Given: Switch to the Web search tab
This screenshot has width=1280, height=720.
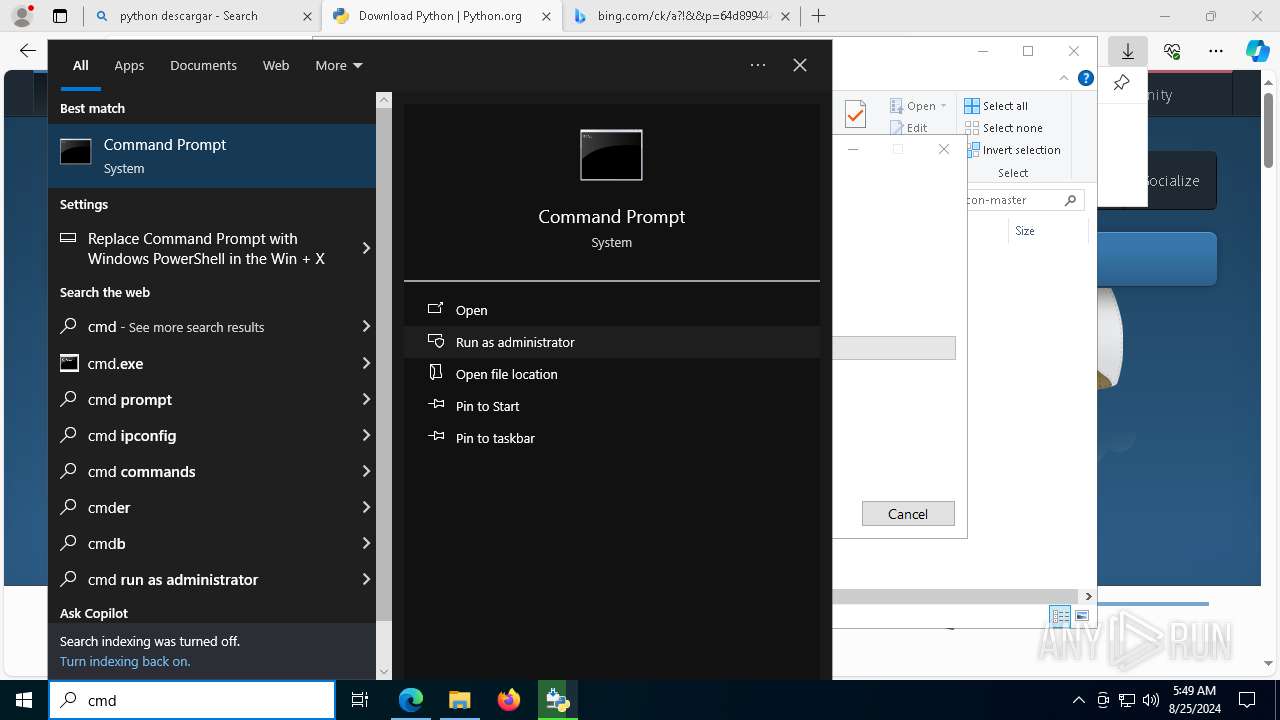Looking at the screenshot, I should (276, 65).
